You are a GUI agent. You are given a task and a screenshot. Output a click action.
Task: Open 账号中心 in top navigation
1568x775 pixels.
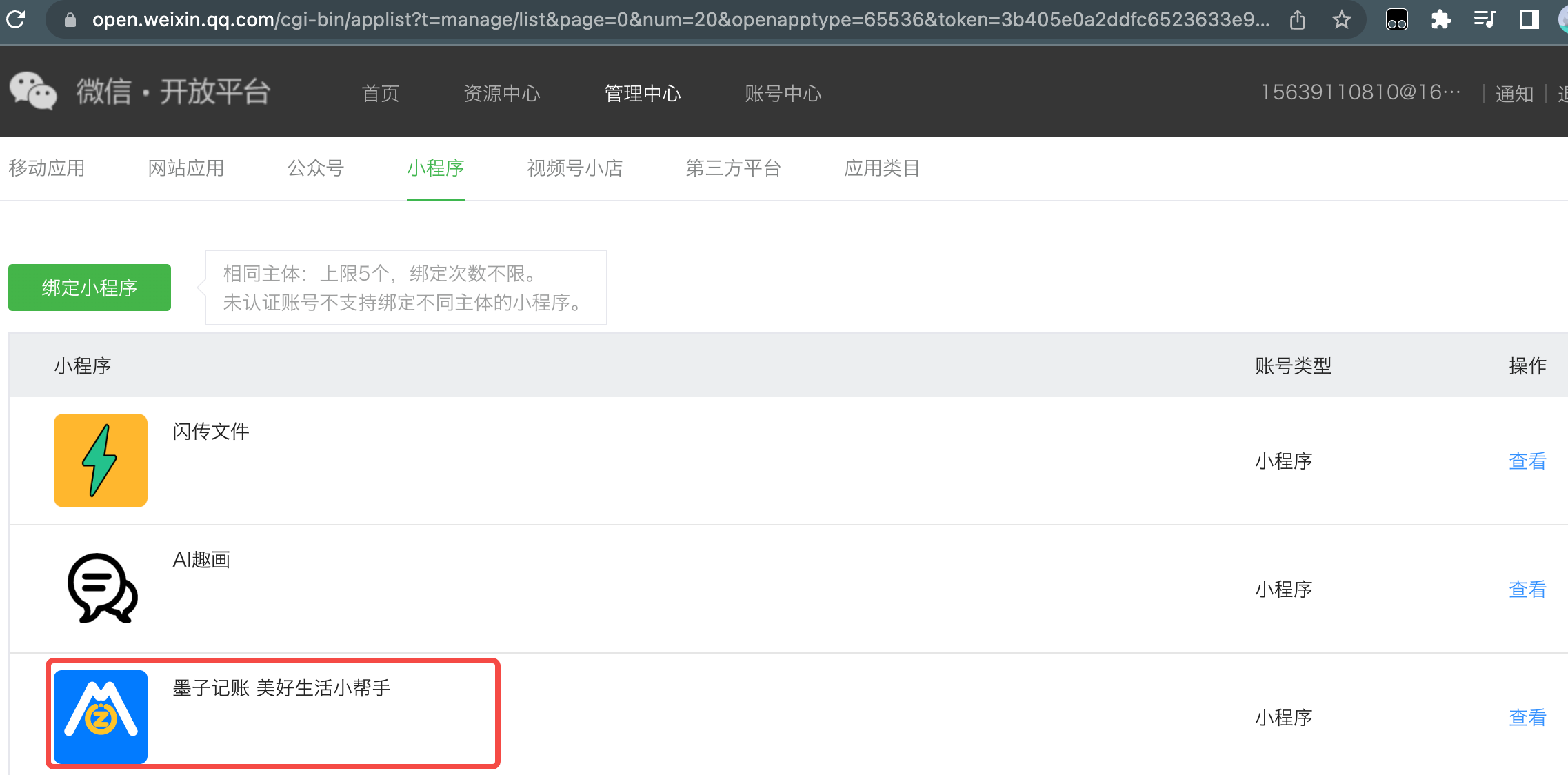pyautogui.click(x=783, y=93)
